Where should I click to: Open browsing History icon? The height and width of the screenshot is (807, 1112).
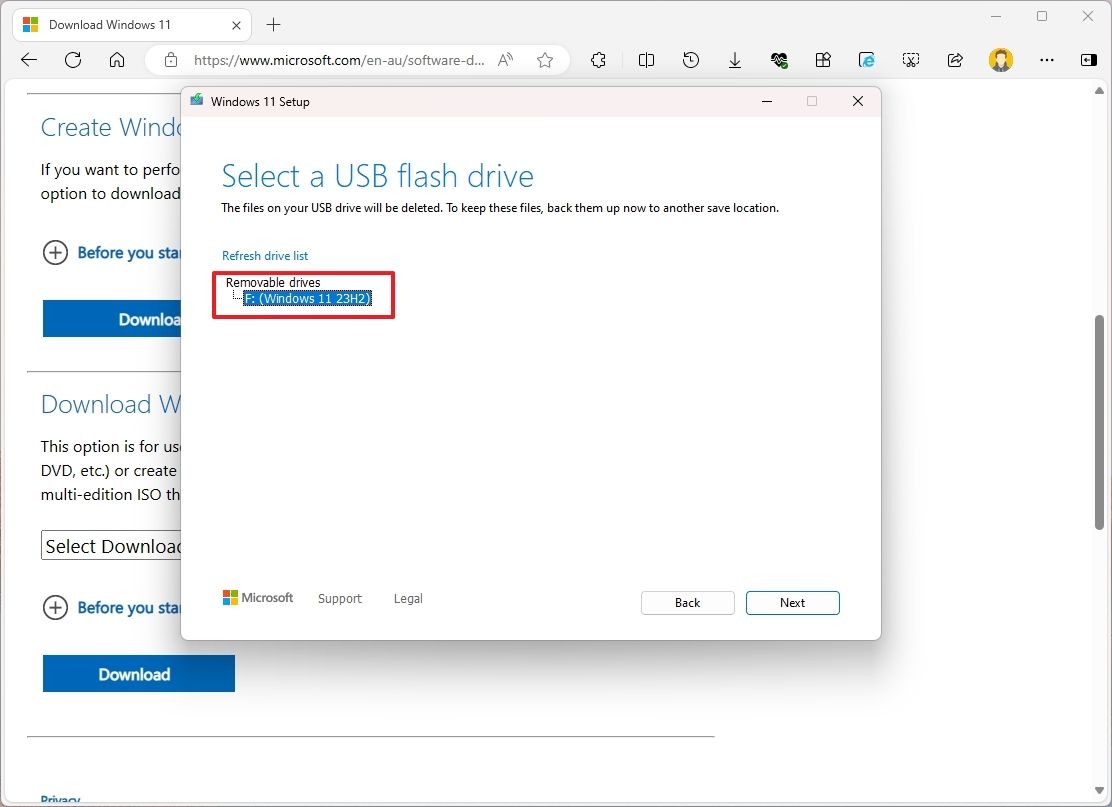pos(691,60)
